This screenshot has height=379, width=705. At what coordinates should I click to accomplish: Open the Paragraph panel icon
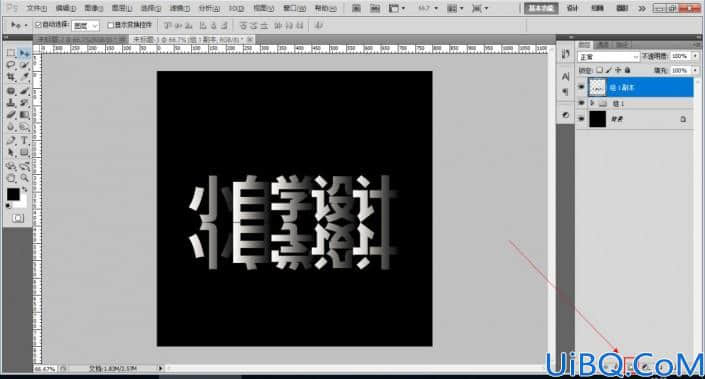coord(565,92)
